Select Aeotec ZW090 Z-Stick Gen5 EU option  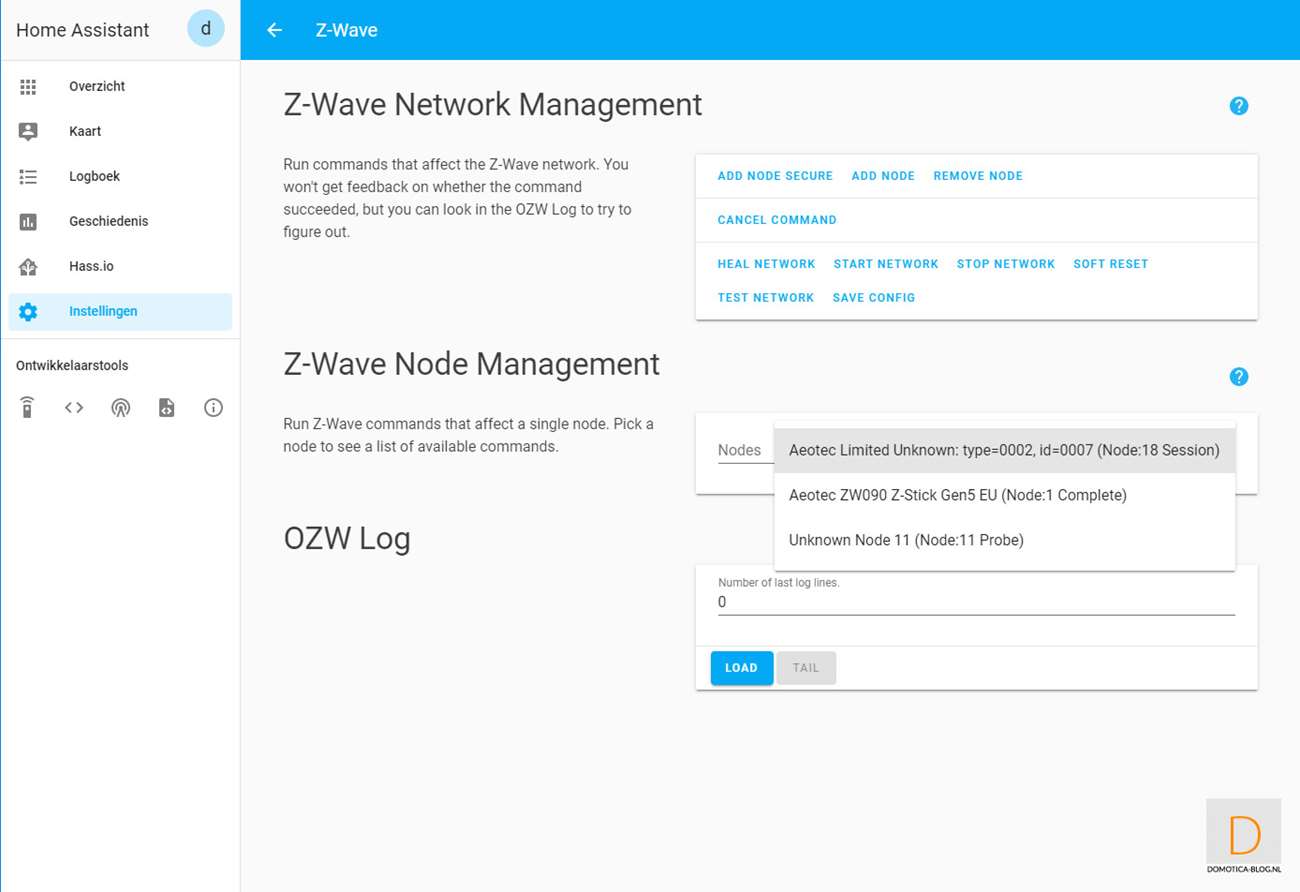1005,495
